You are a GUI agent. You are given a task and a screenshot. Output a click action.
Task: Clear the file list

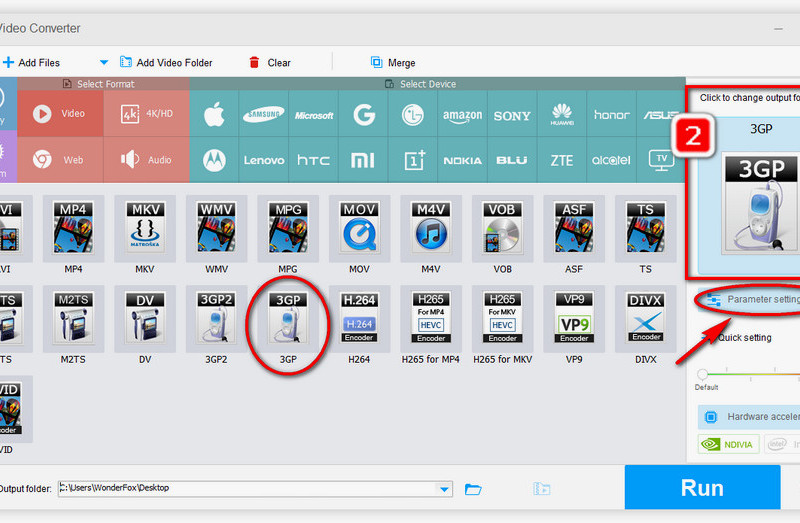(x=269, y=63)
